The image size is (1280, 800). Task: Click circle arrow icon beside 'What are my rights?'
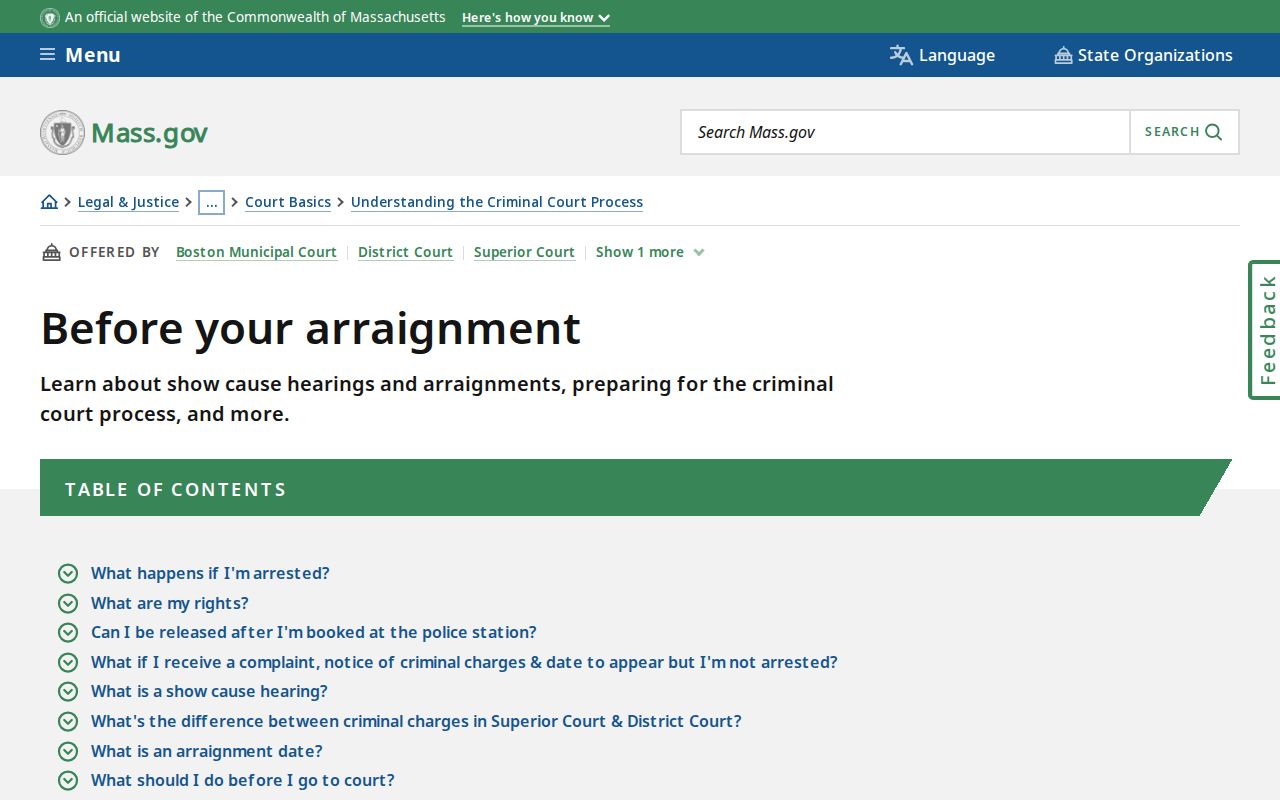(68, 603)
